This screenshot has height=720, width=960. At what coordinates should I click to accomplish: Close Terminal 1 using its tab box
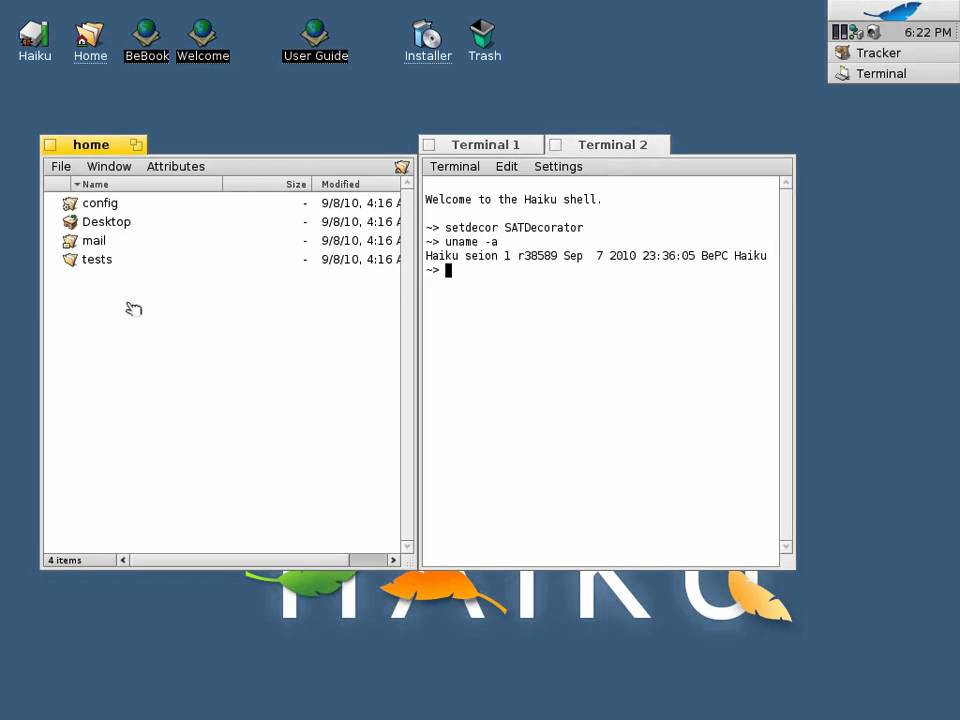tap(429, 145)
